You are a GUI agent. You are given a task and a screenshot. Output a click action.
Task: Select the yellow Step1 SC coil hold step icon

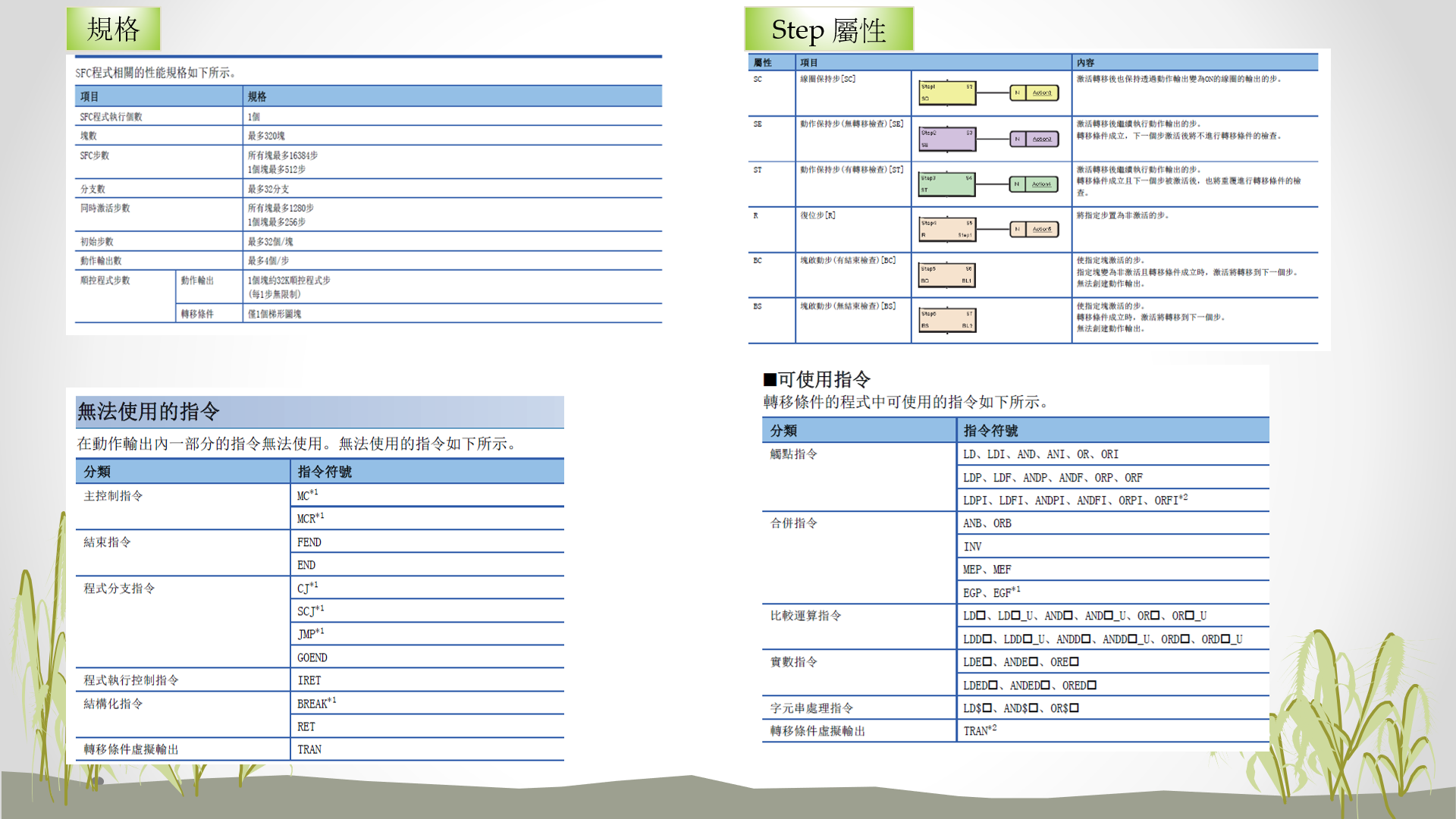(946, 93)
